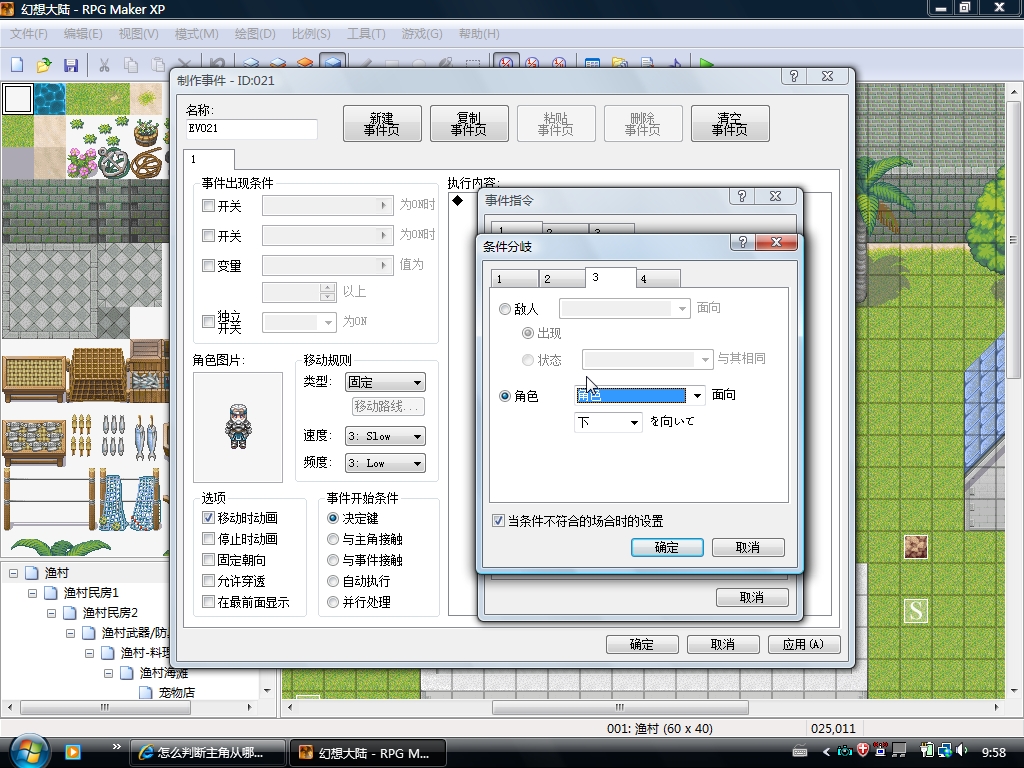Enable the 变量 condition checkbox
The height and width of the screenshot is (768, 1024).
(x=208, y=266)
